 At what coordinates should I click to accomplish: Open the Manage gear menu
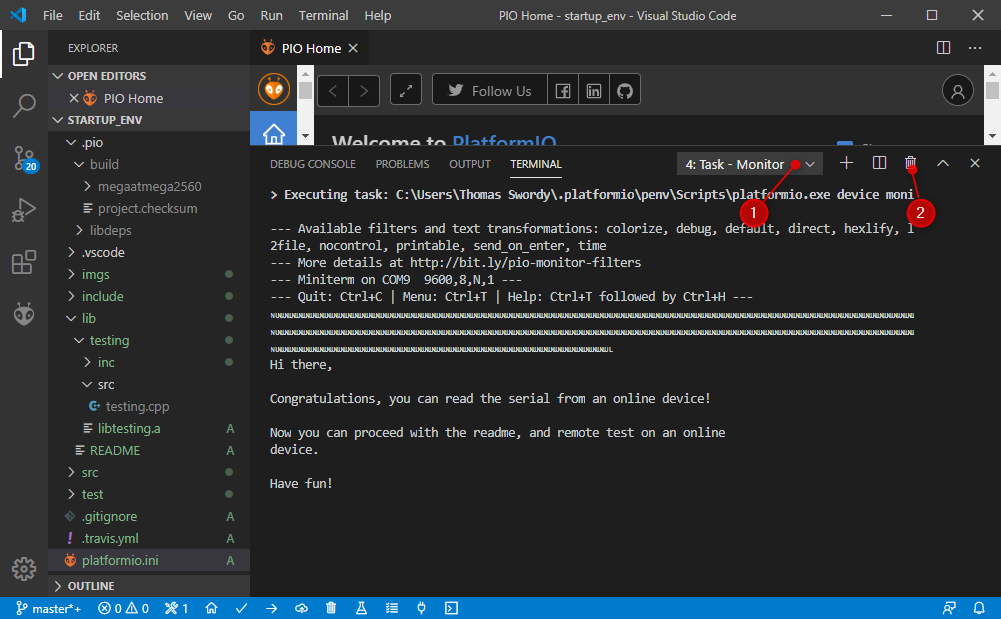click(24, 569)
